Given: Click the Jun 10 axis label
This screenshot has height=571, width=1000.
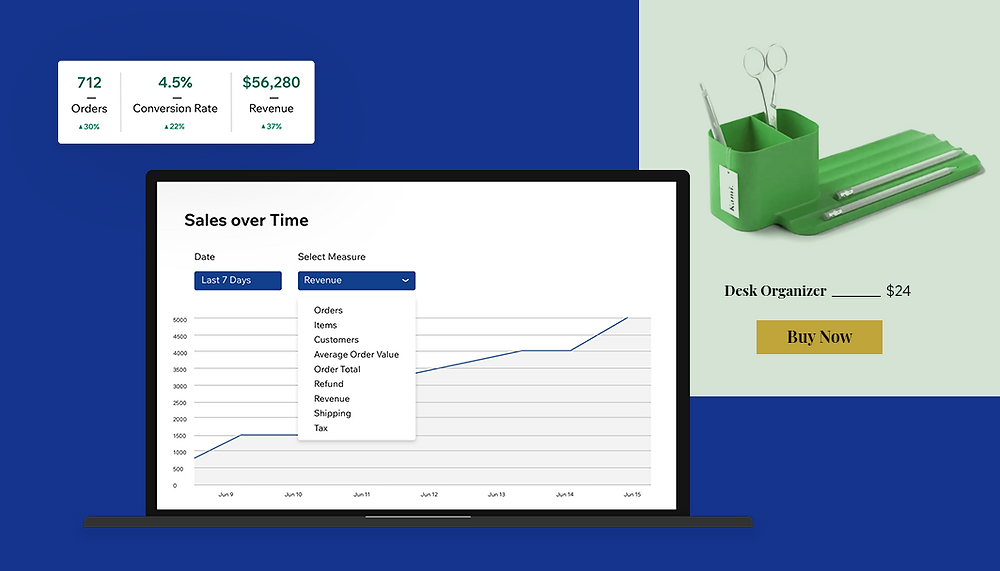Looking at the screenshot, I should coord(293,494).
